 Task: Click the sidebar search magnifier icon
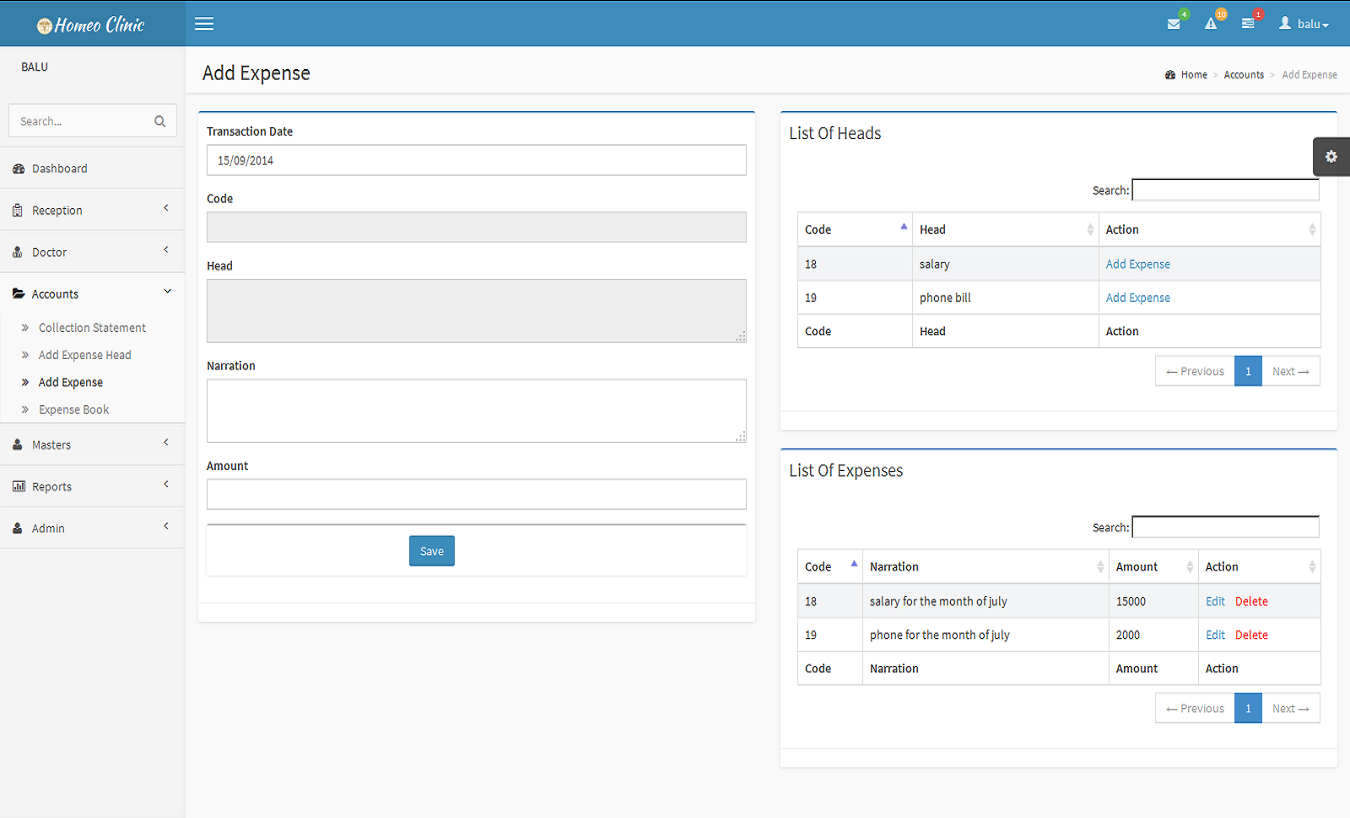point(160,121)
